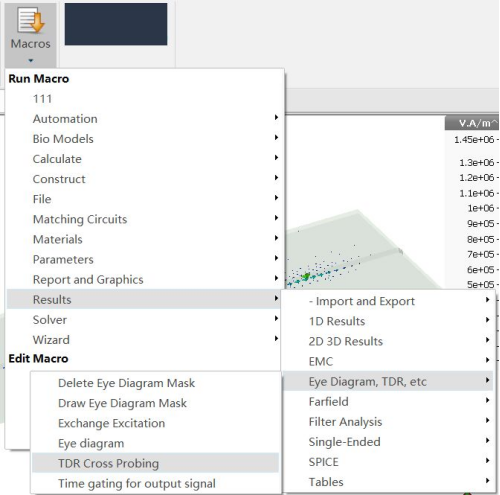This screenshot has height=495, width=500.
Task: Run the Eye diagram macro
Action: pos(155,443)
